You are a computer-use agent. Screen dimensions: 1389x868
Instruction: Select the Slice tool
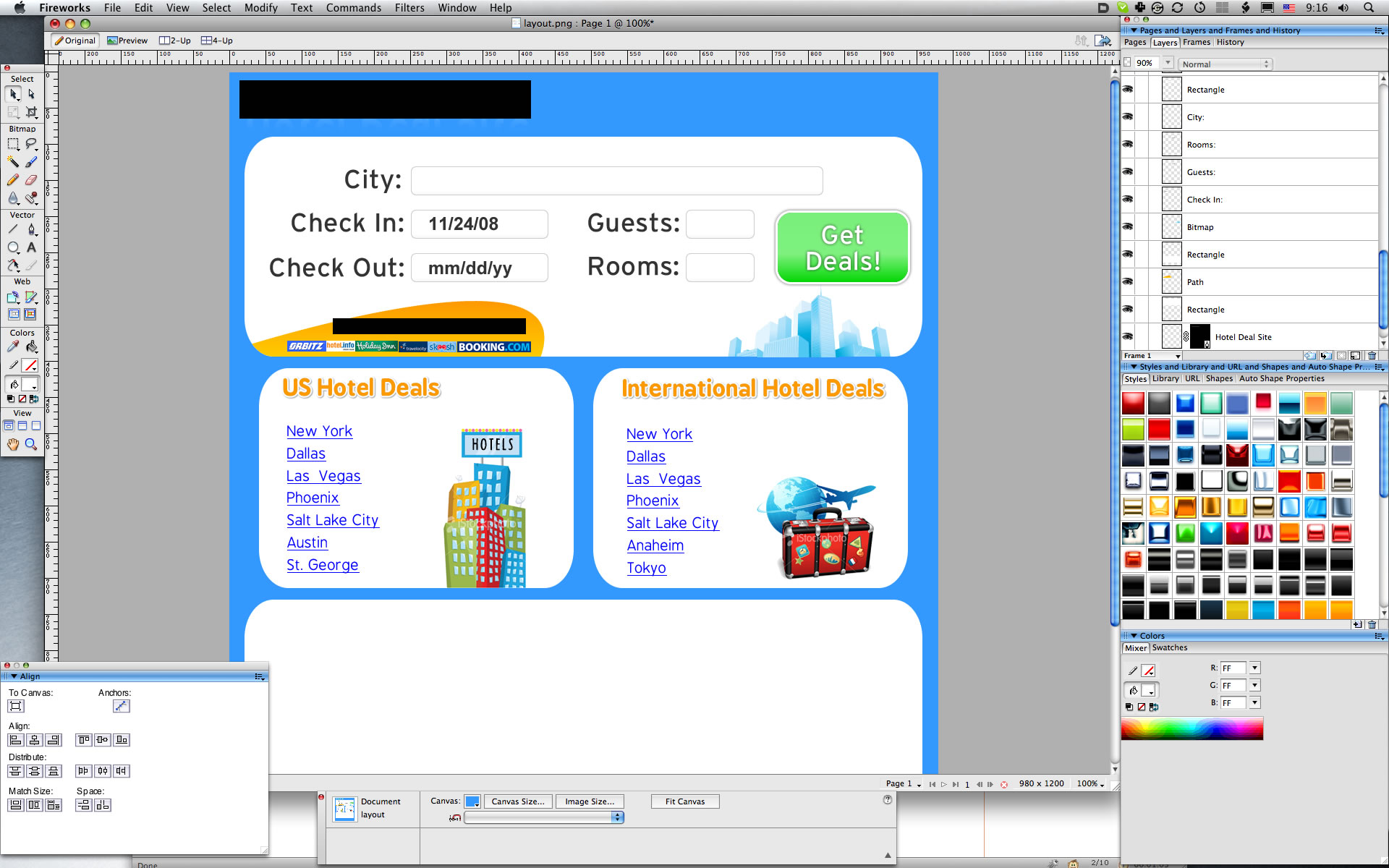(31, 297)
